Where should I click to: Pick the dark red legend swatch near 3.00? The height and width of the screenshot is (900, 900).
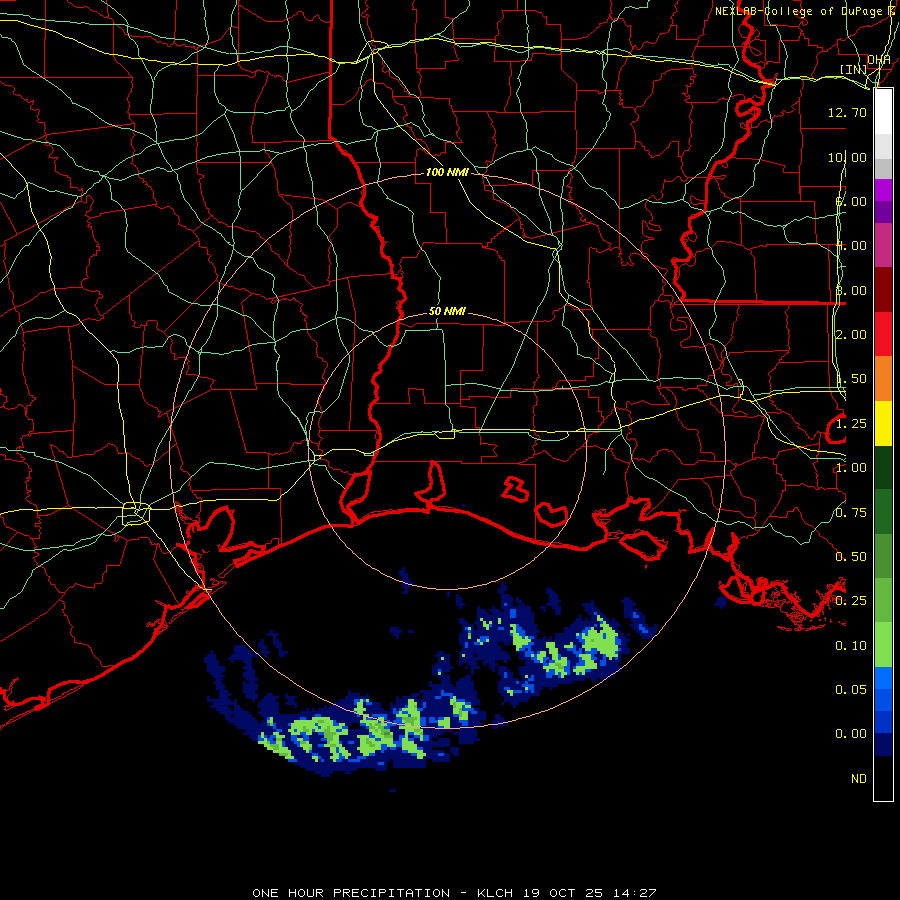883,290
